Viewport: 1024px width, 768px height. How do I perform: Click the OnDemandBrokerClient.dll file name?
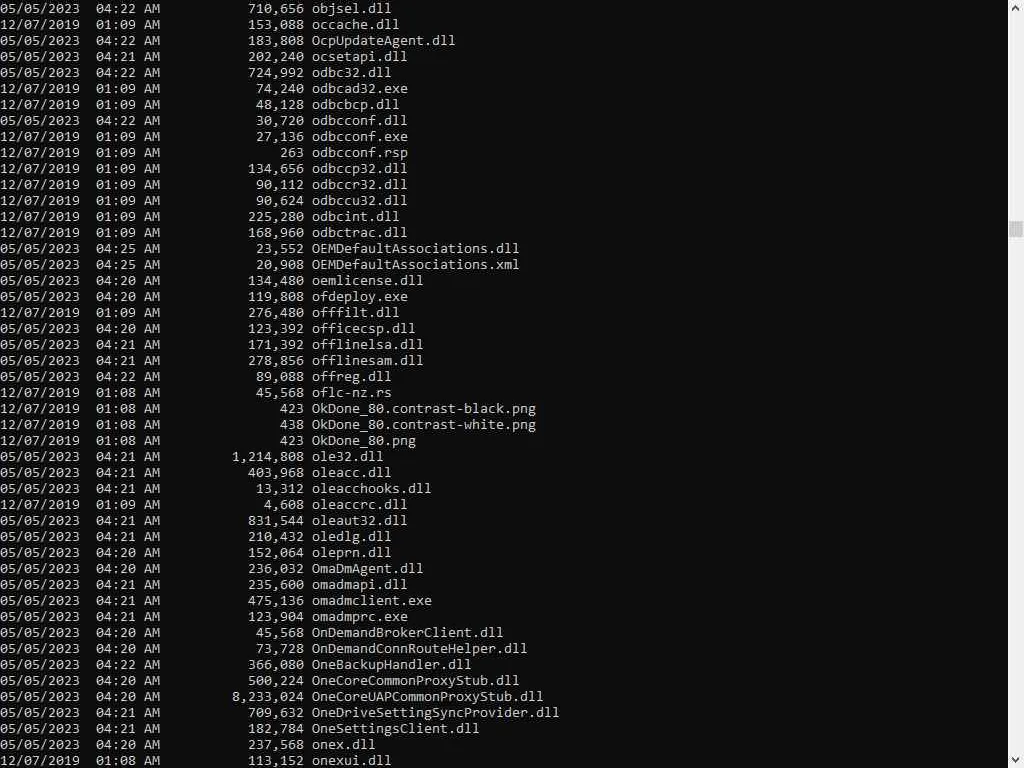[407, 633]
